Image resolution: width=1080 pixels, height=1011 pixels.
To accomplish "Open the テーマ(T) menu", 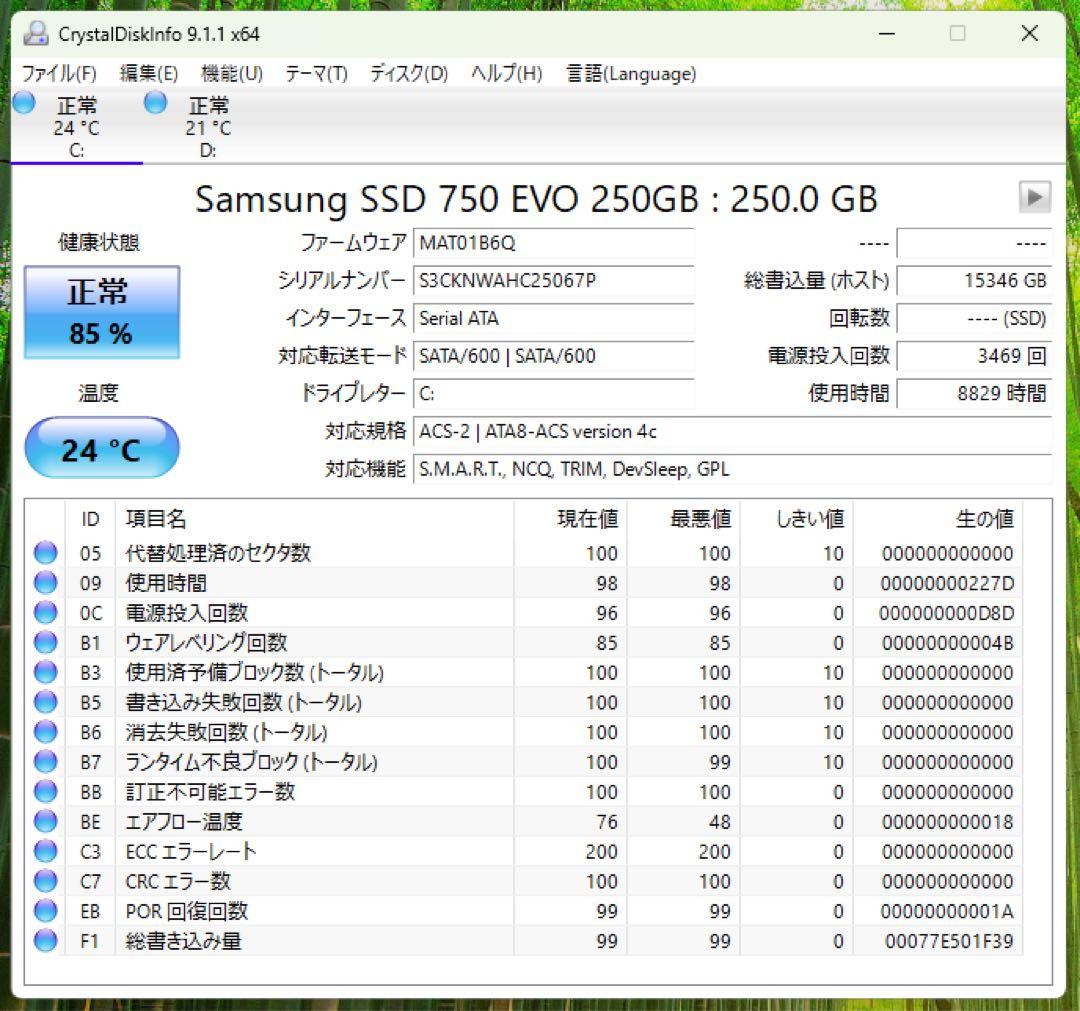I will click(x=315, y=73).
